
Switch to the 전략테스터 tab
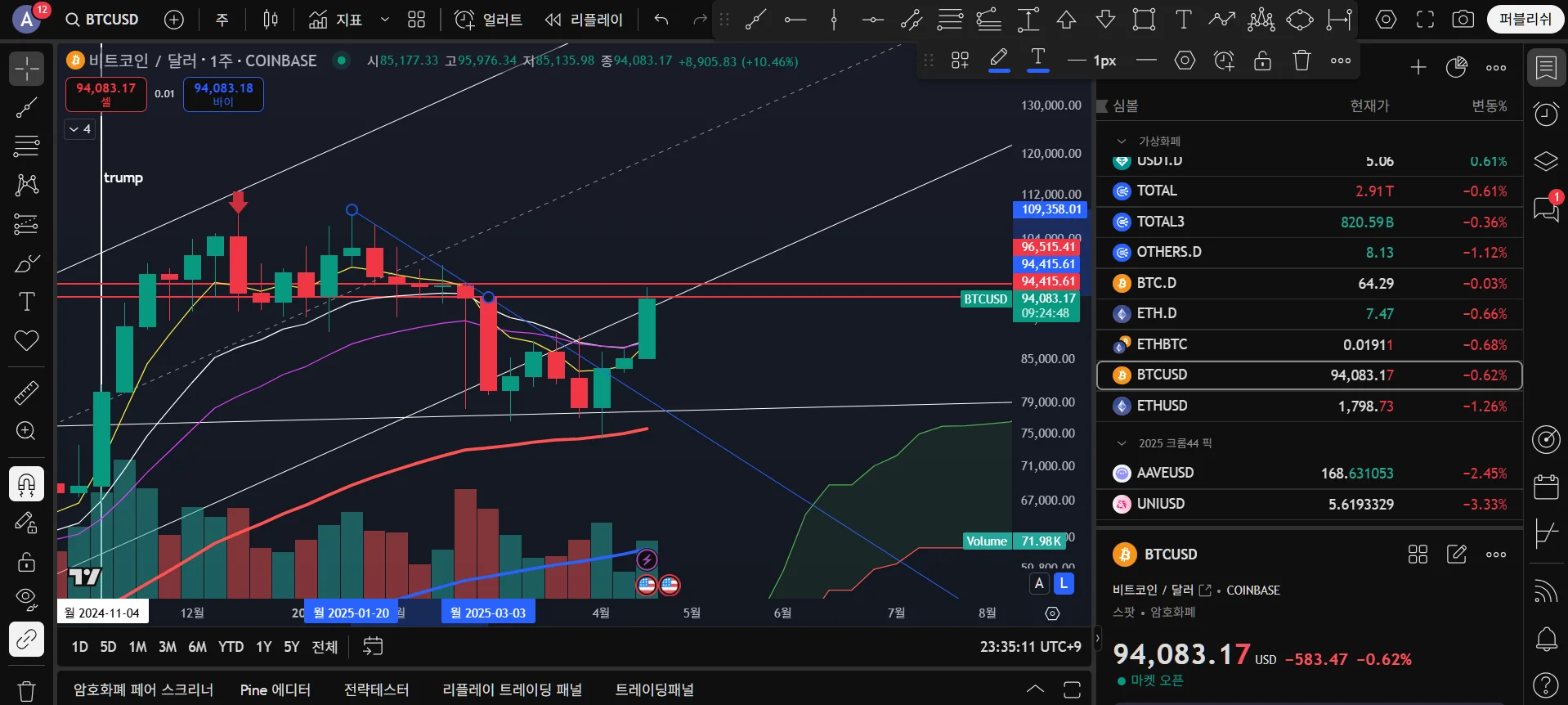click(x=377, y=689)
